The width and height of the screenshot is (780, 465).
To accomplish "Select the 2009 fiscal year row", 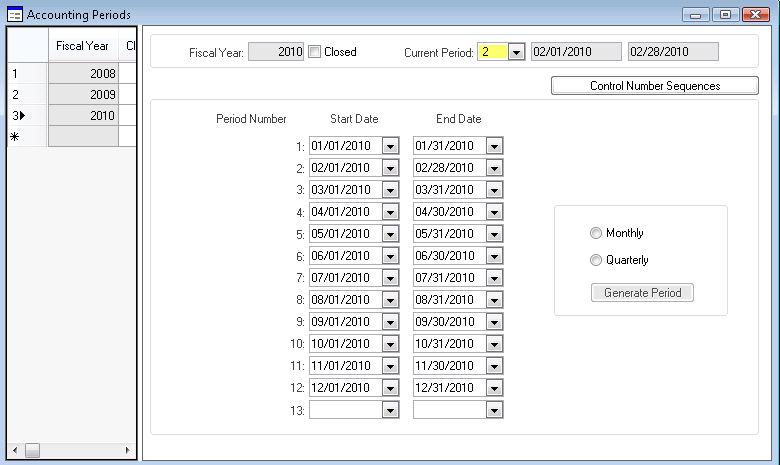I will coord(83,95).
